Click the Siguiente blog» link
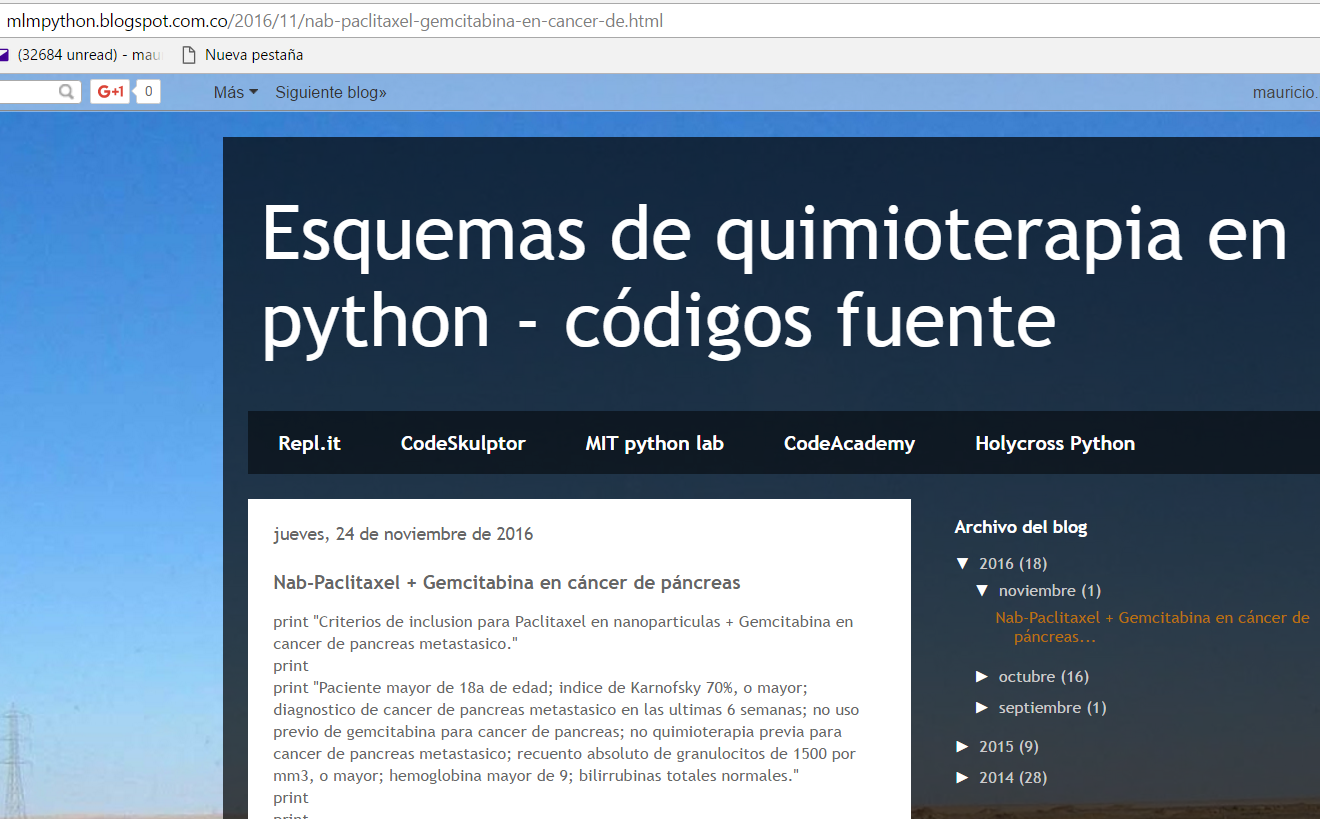1320x819 pixels. pyautogui.click(x=331, y=92)
